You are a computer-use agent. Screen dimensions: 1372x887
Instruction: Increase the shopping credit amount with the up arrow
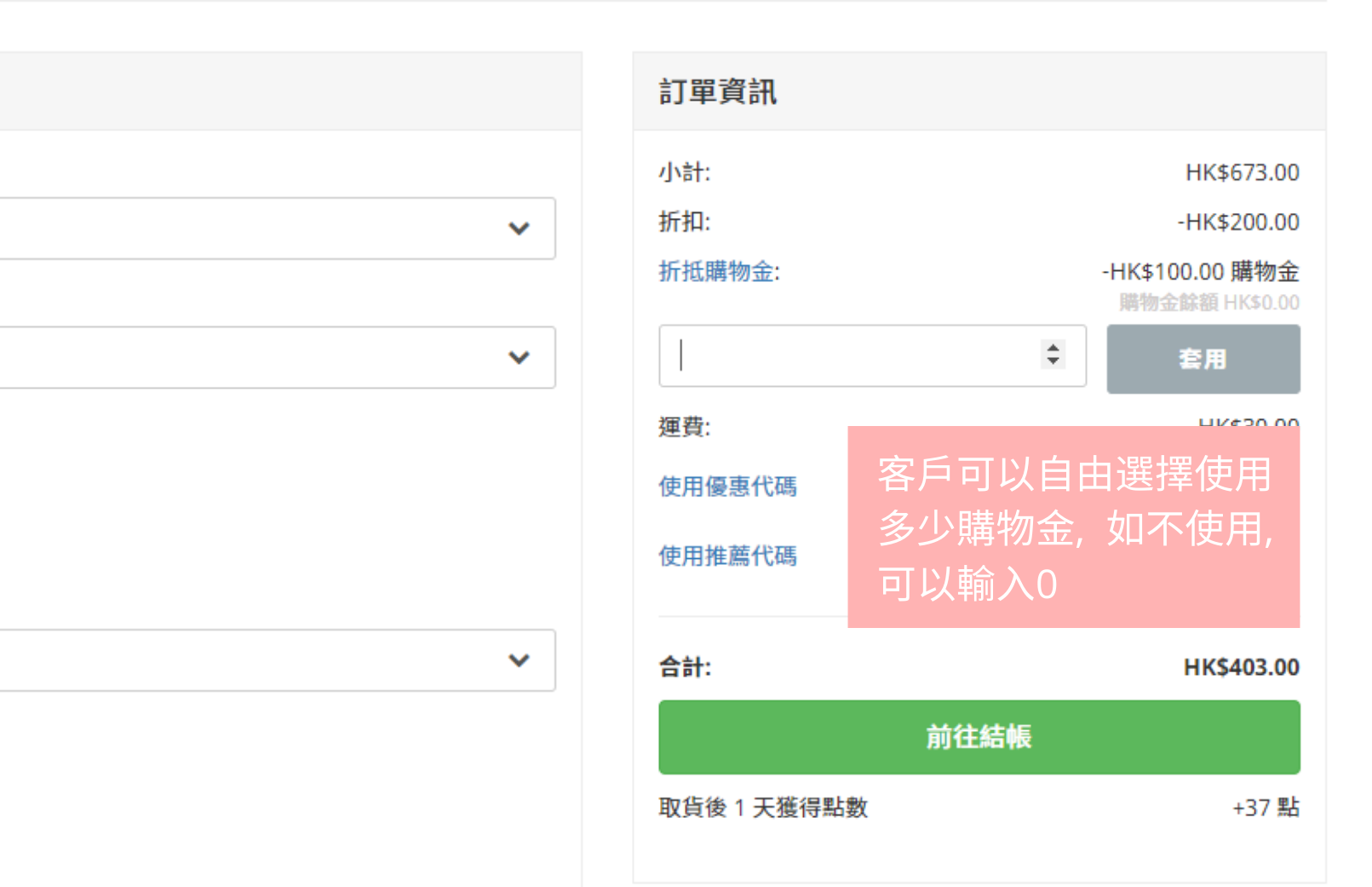1053,348
